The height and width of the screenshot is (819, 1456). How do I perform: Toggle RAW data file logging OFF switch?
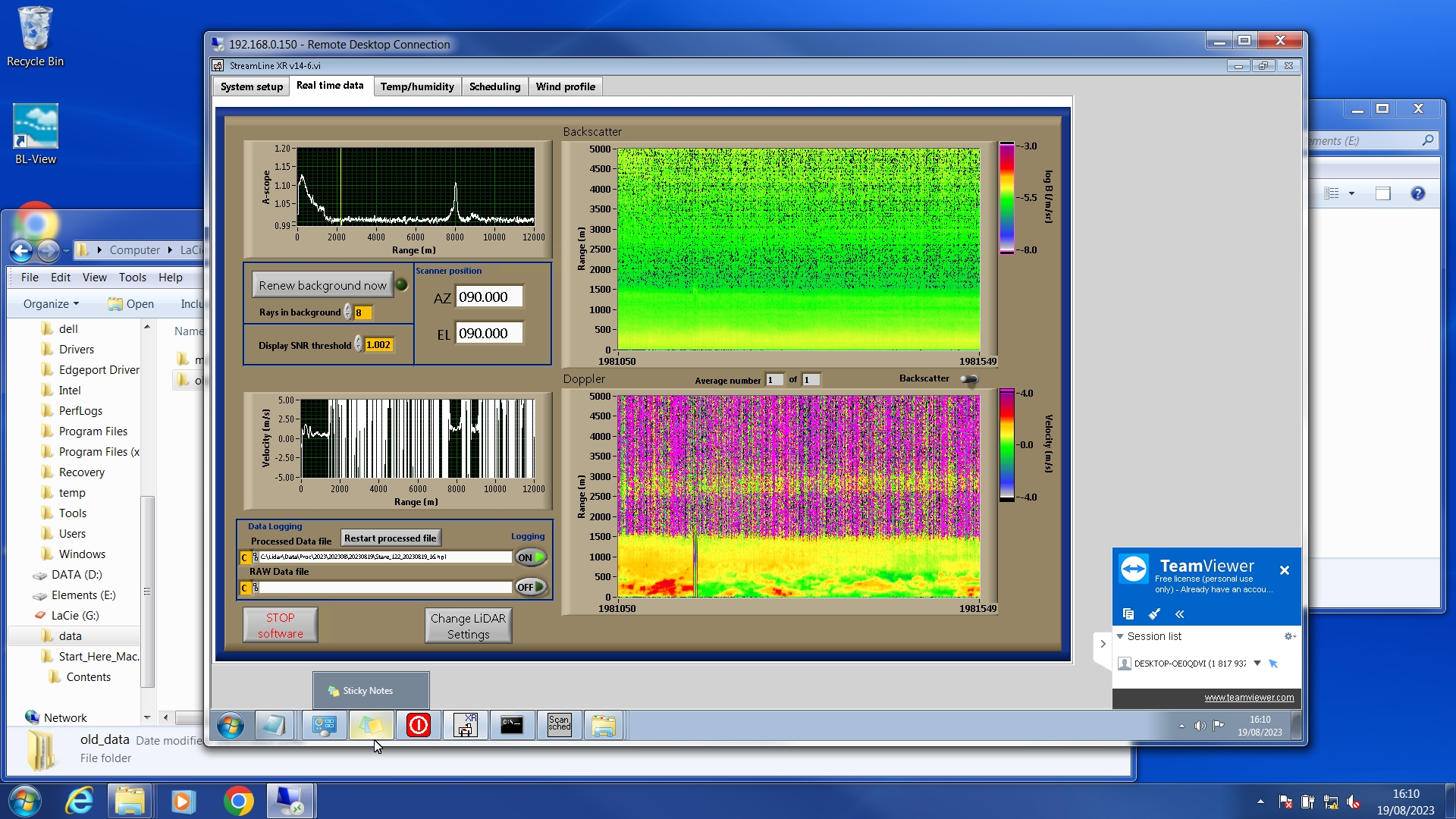pyautogui.click(x=531, y=587)
